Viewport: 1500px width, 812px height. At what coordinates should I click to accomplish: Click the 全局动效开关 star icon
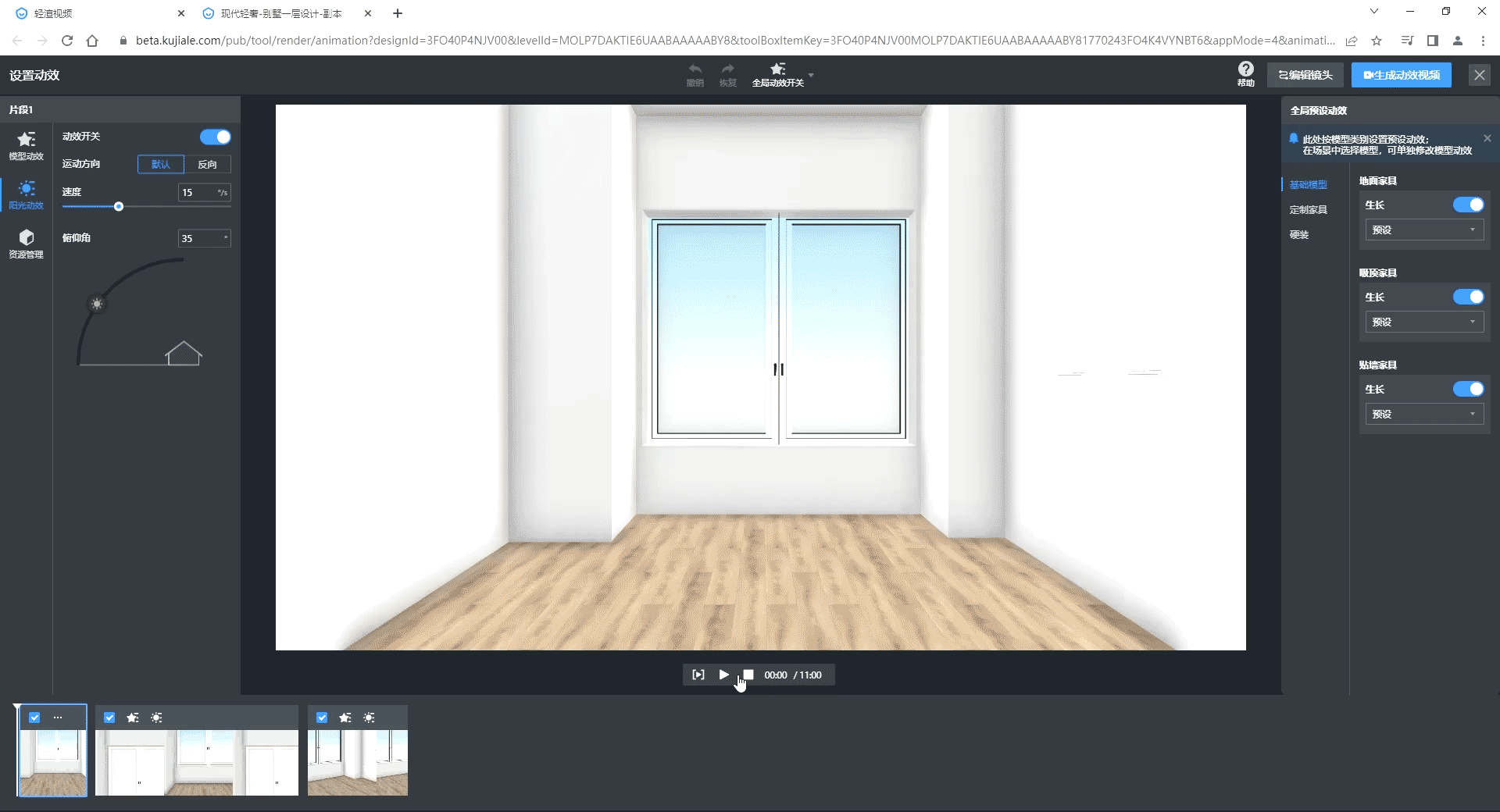(777, 69)
